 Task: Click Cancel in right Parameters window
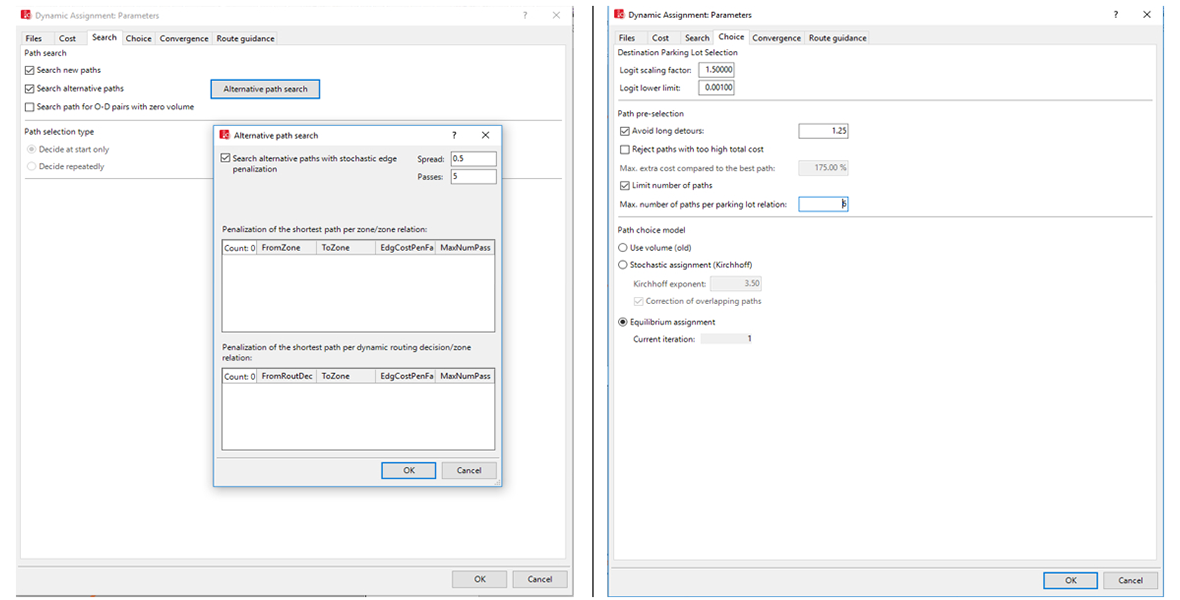coord(1130,580)
